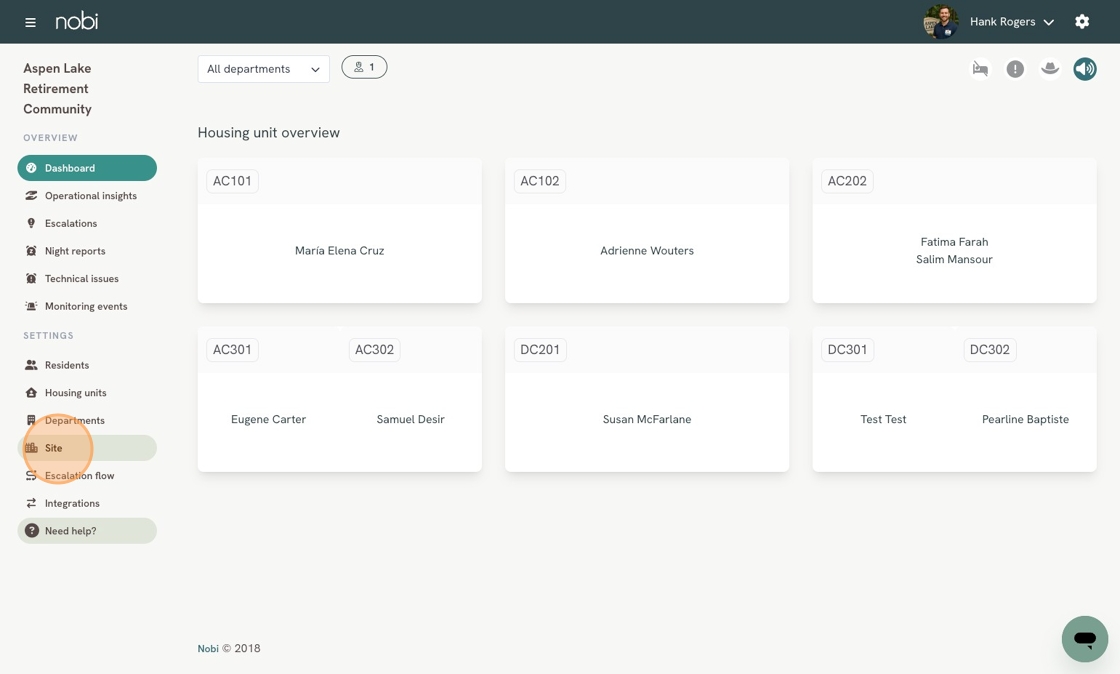The width and height of the screenshot is (1120, 674).
Task: Open the settings gear in top bar
Action: pyautogui.click(x=1081, y=21)
